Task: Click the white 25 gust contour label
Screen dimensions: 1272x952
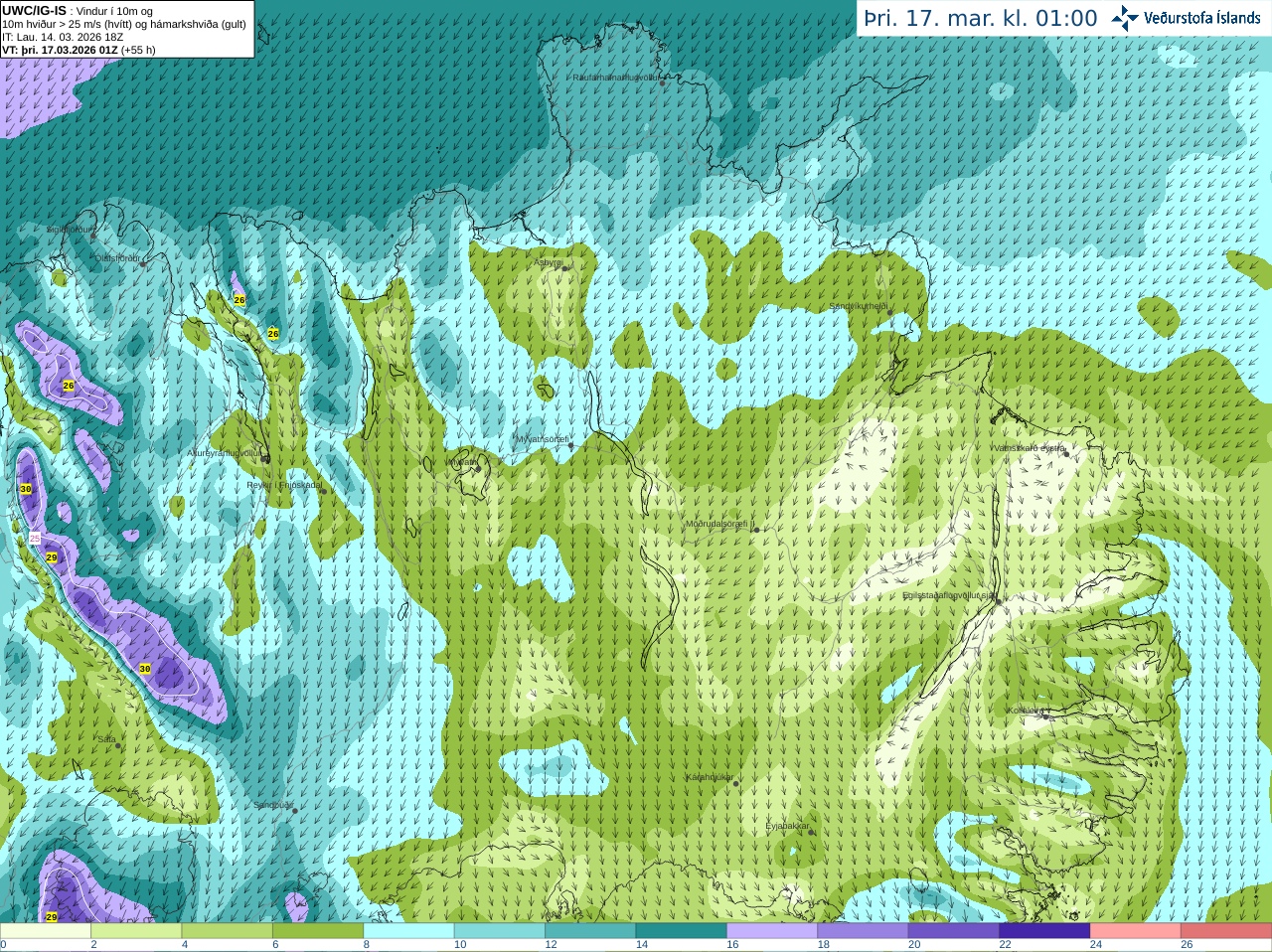Action: coord(35,538)
